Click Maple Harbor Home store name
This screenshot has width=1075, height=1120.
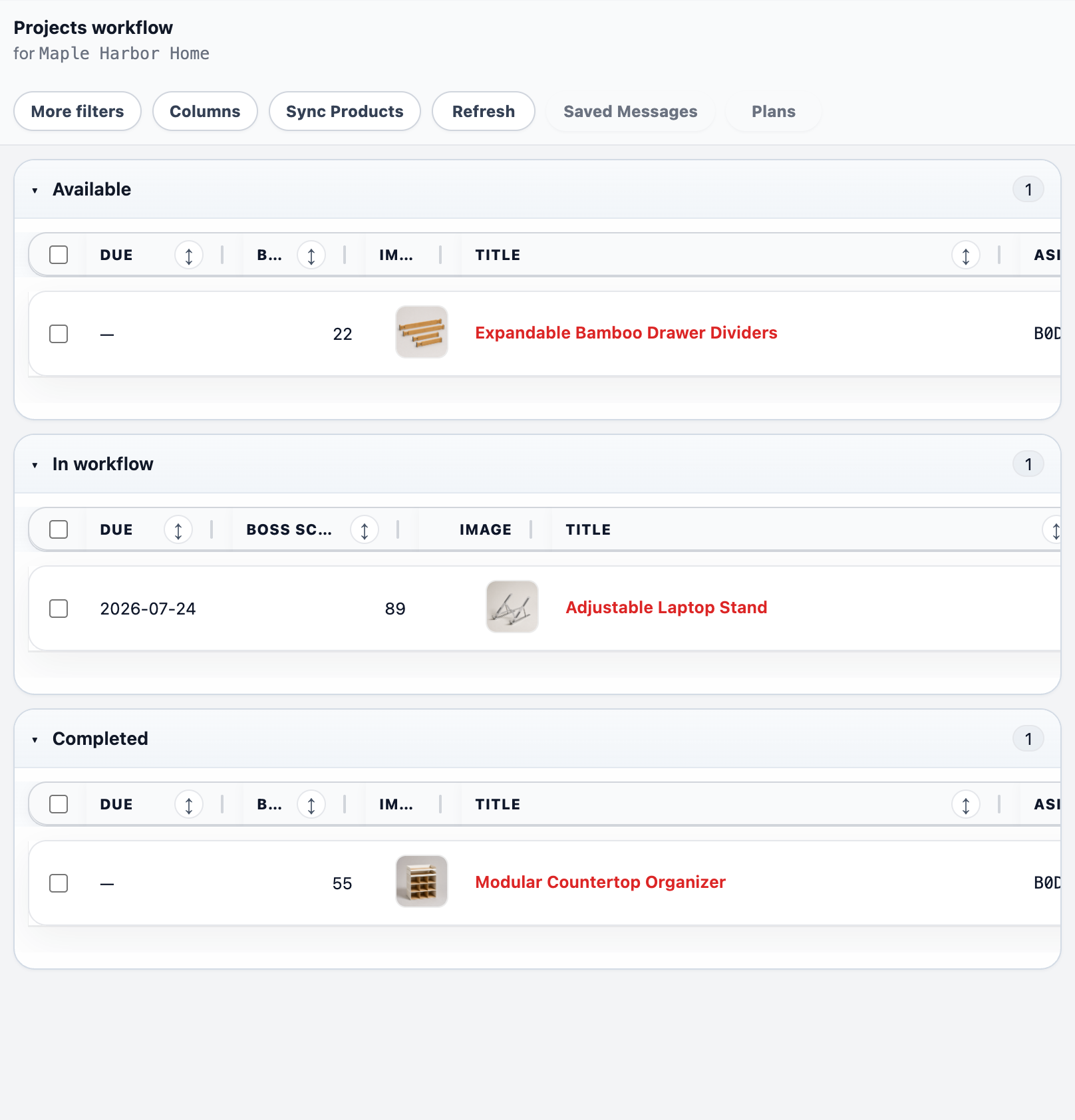[124, 53]
